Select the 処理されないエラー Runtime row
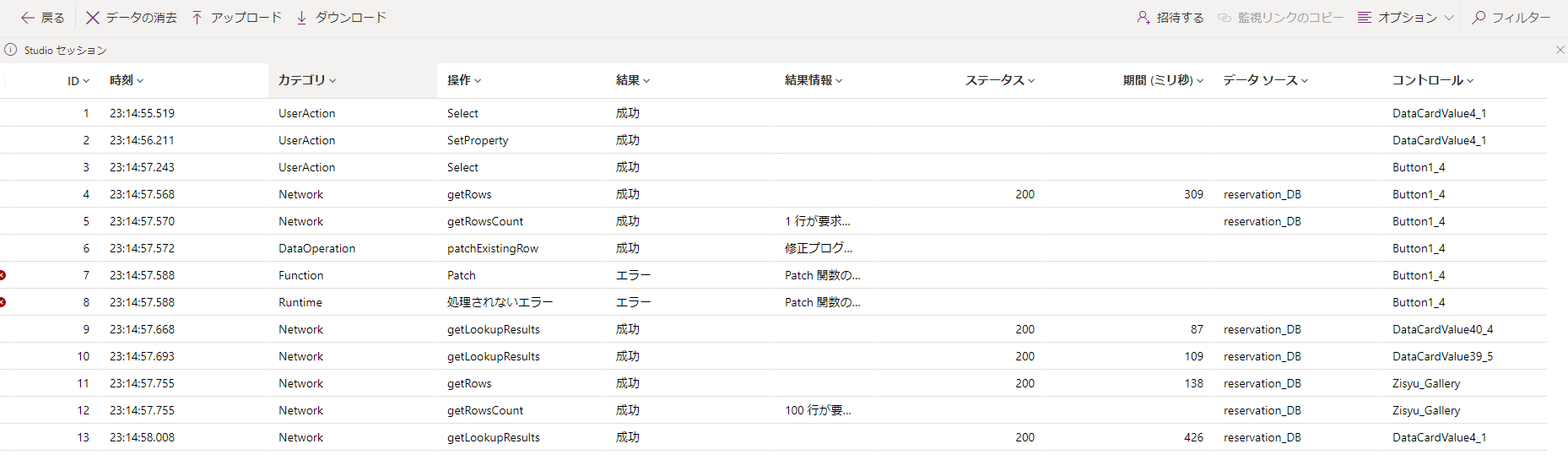The width and height of the screenshot is (1568, 460). (x=500, y=302)
